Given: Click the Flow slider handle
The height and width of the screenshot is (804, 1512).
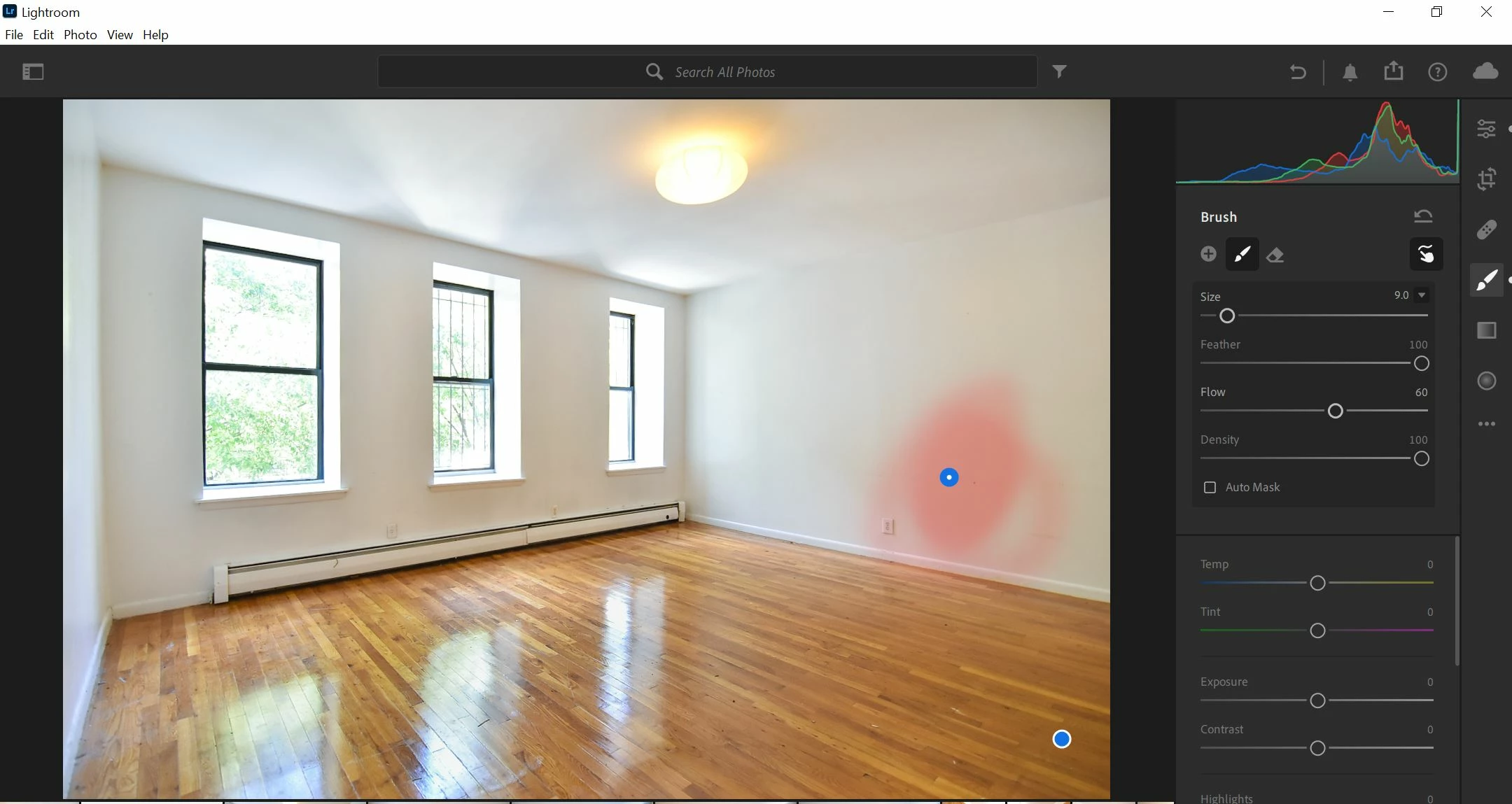Looking at the screenshot, I should pos(1335,411).
